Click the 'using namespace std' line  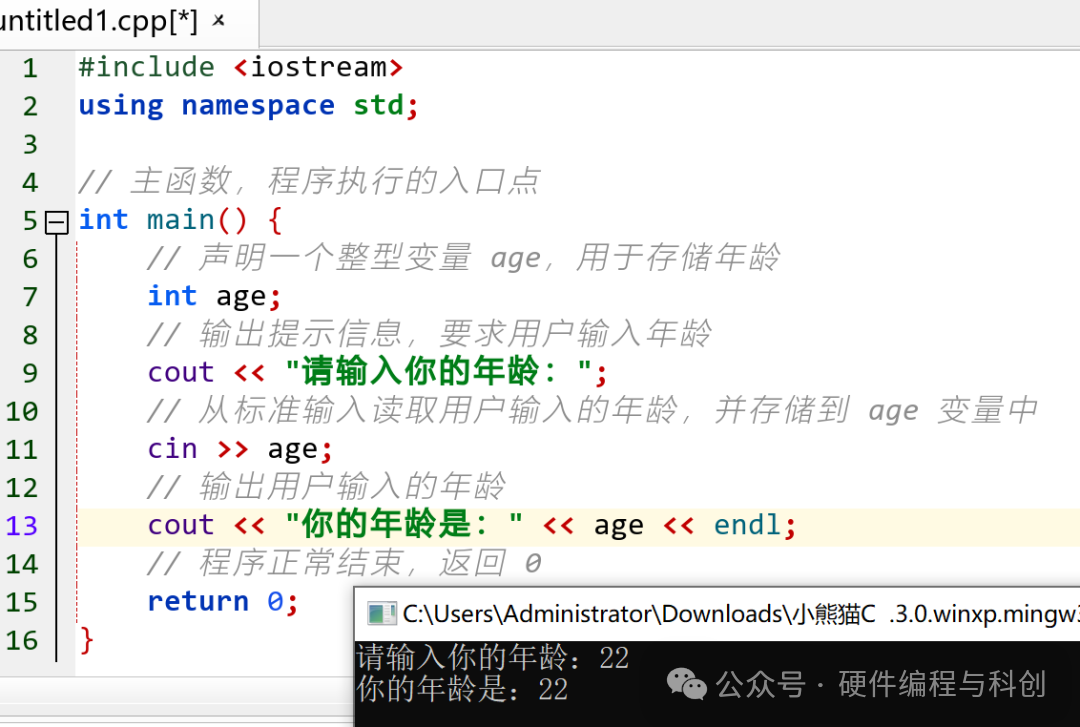click(248, 106)
